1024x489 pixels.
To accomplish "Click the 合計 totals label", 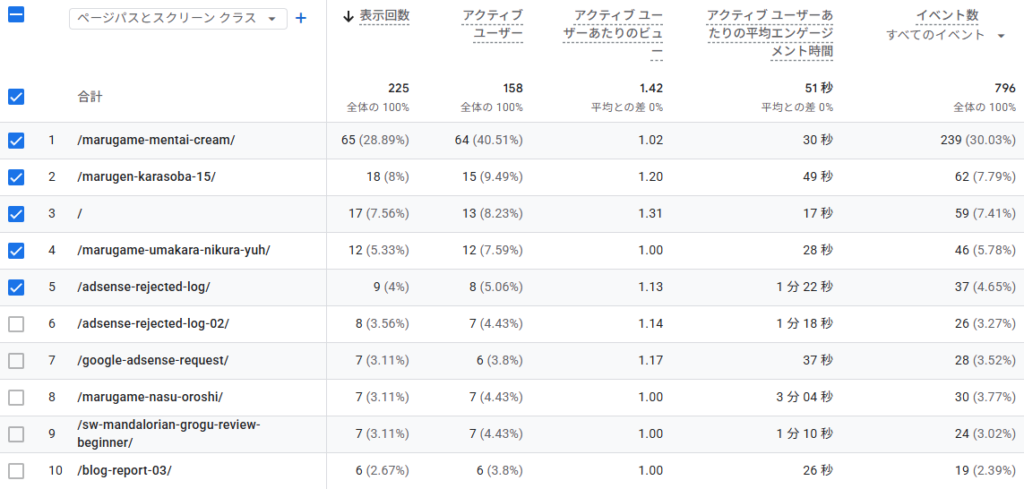I will point(89,97).
